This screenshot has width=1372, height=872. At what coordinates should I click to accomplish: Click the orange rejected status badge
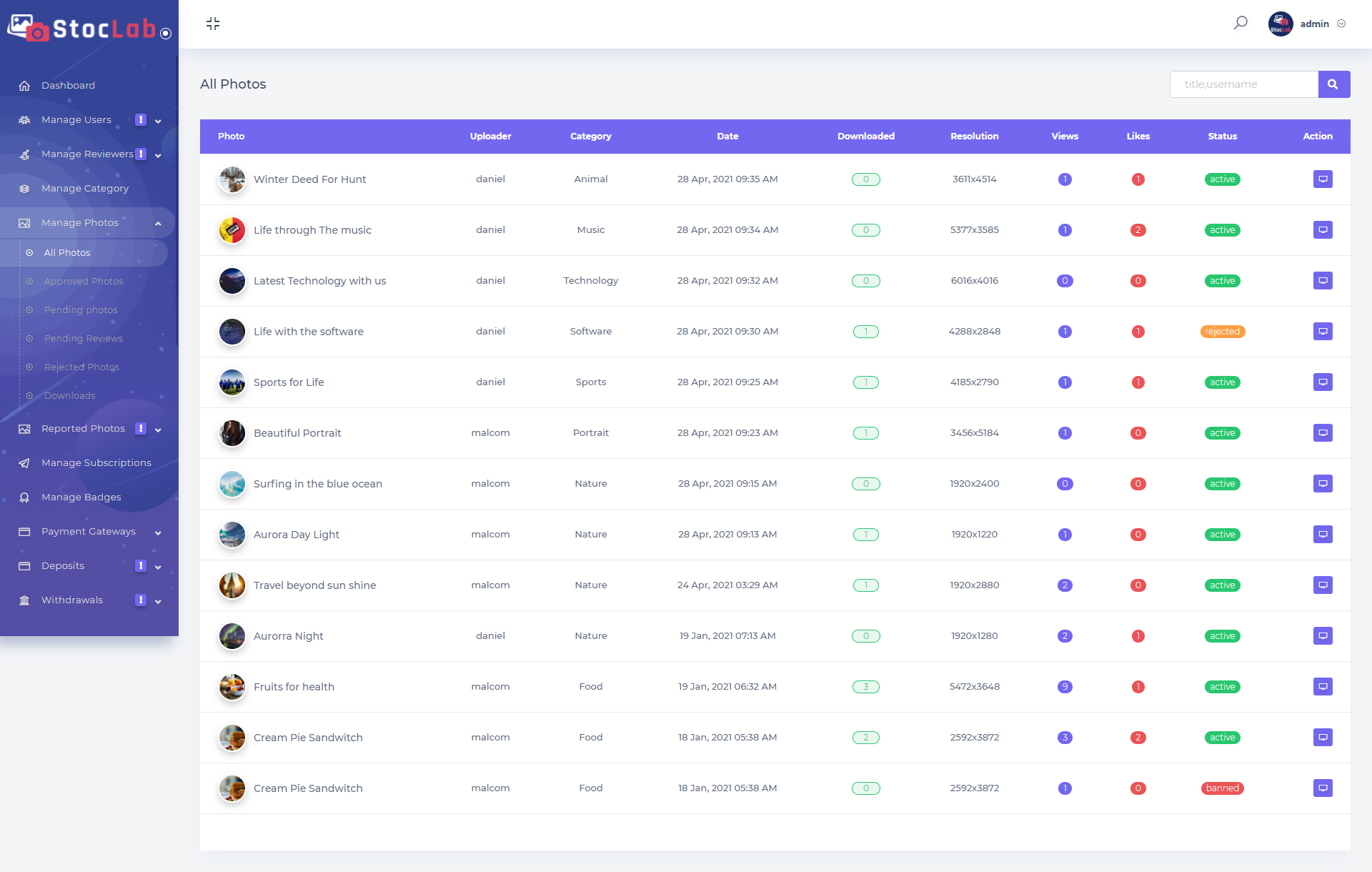(1222, 332)
